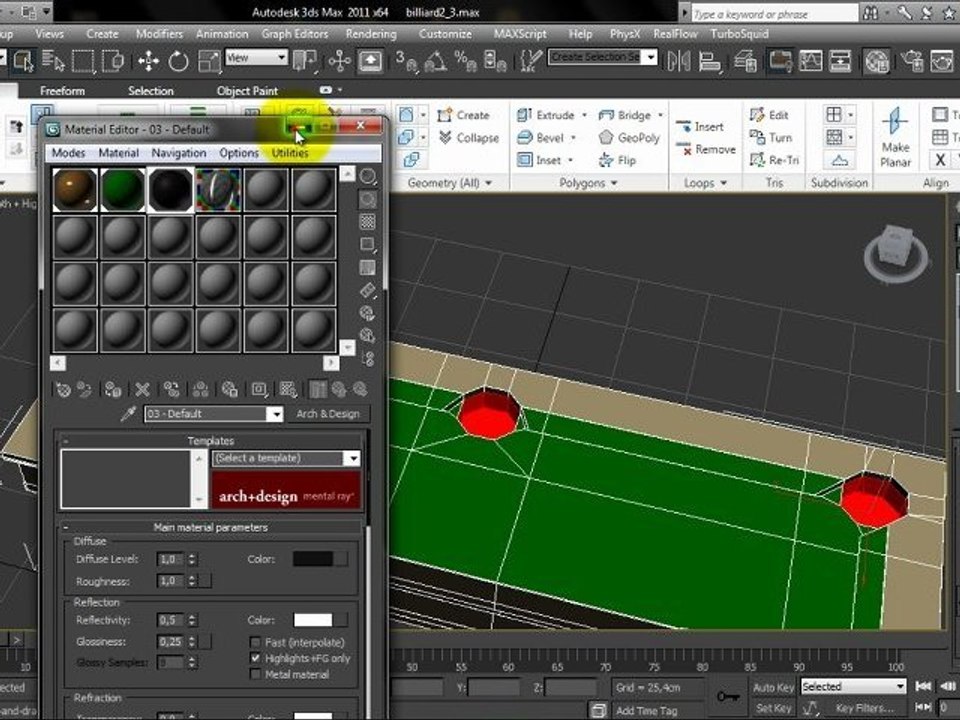
Task: Toggle Backlight icon in Material Editor
Action: tap(367, 200)
